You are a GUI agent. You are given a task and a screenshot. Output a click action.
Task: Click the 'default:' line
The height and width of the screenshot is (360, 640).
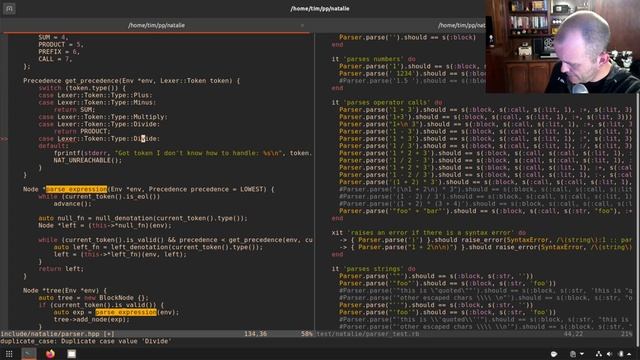53,146
